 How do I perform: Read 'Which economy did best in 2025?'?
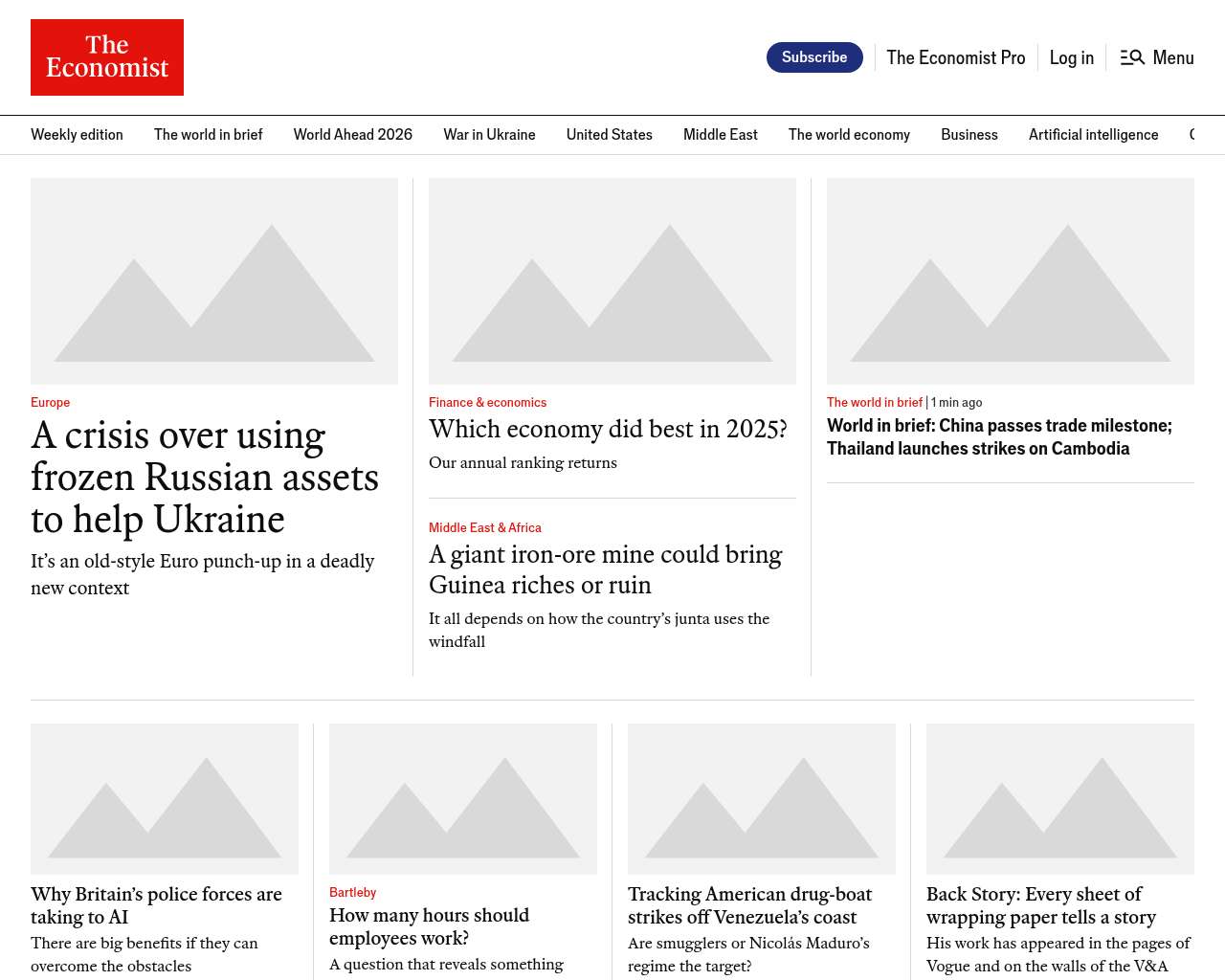(608, 430)
